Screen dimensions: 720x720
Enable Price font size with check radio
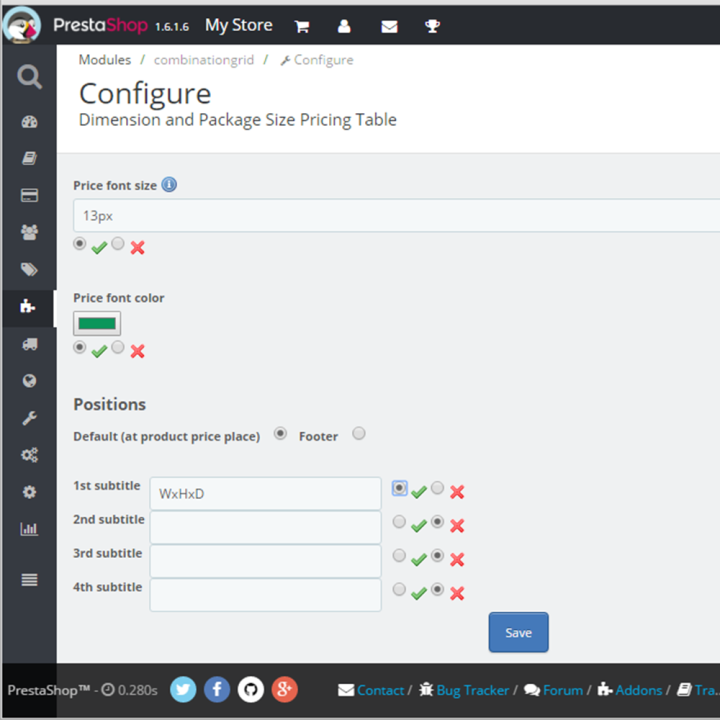pos(79,243)
